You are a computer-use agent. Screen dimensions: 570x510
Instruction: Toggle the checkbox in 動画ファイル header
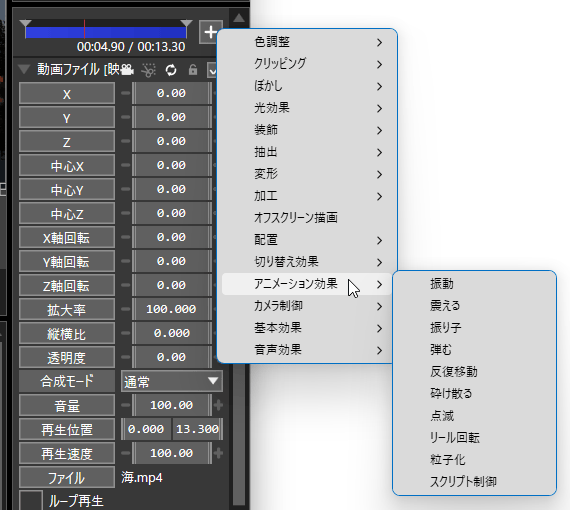pos(212,70)
